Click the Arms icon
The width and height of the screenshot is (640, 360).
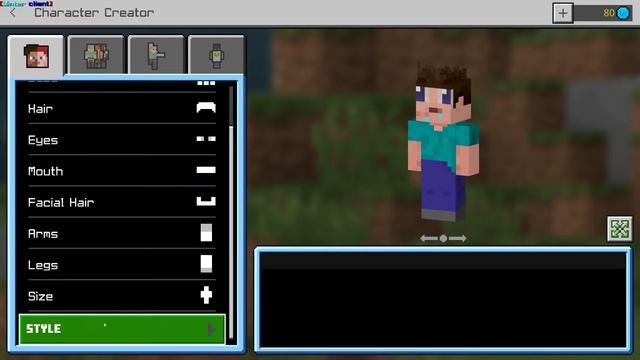[x=206, y=233]
